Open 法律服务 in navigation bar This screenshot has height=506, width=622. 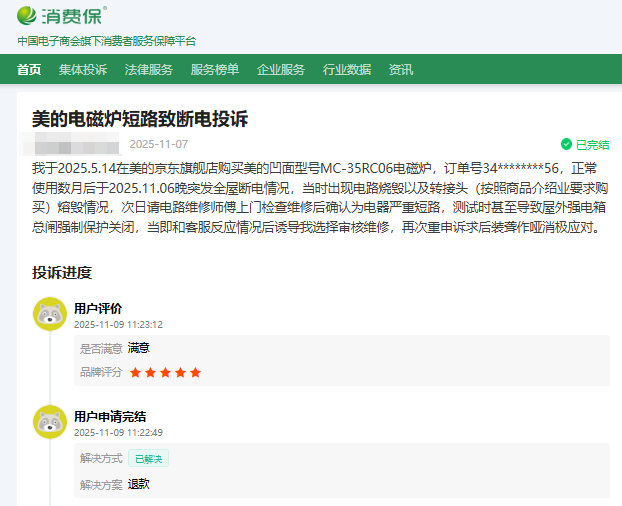pyautogui.click(x=149, y=69)
